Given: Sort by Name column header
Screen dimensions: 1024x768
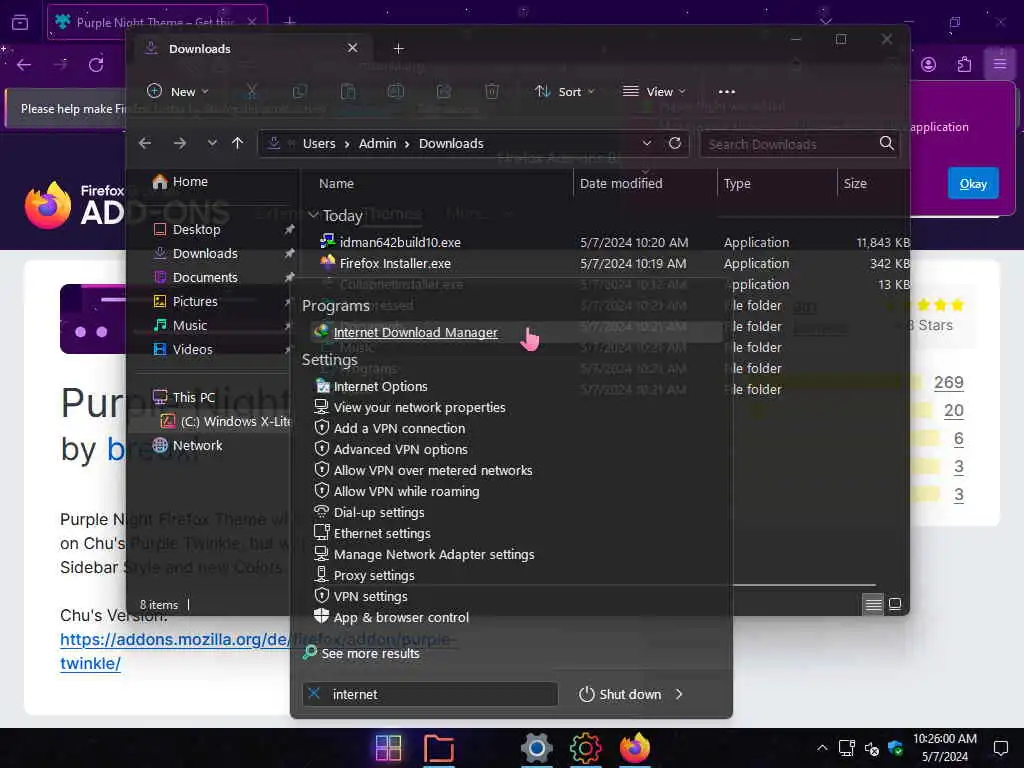Looking at the screenshot, I should click(336, 184).
